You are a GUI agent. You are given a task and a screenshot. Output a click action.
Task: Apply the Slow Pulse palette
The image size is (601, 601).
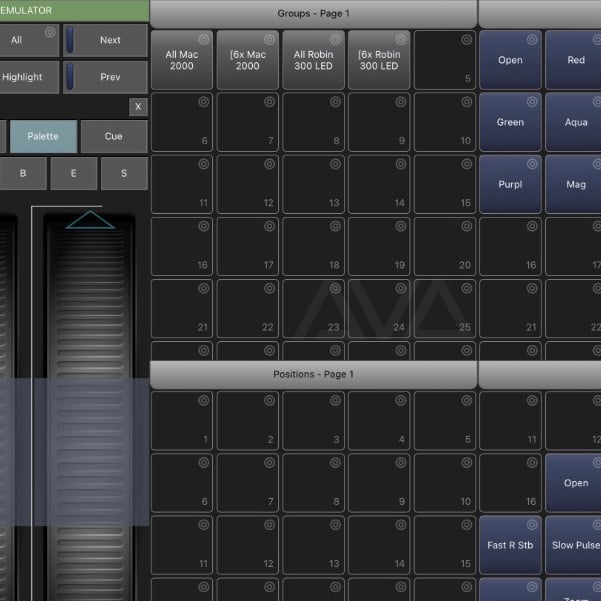point(574,545)
